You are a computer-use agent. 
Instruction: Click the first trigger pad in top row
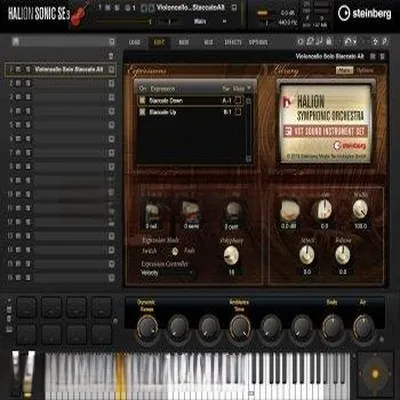tap(27, 307)
